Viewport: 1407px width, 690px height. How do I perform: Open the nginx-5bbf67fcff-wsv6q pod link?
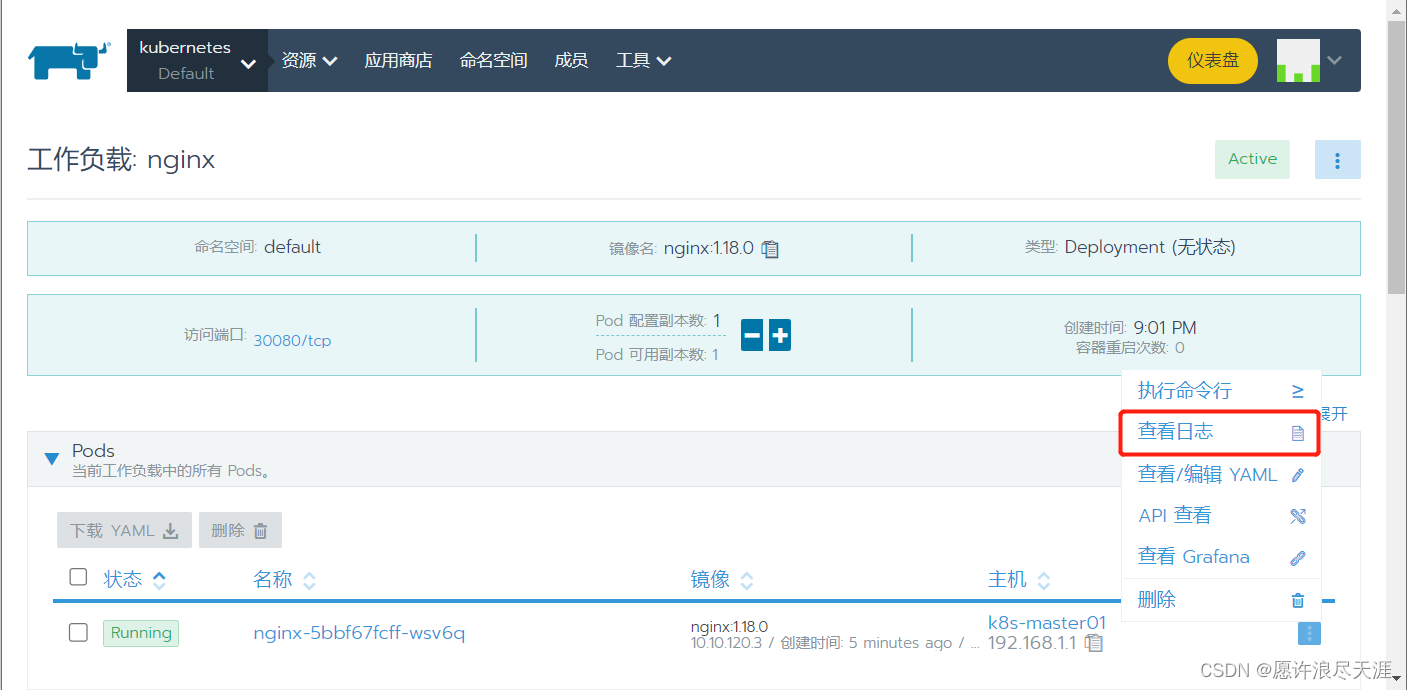coord(359,633)
